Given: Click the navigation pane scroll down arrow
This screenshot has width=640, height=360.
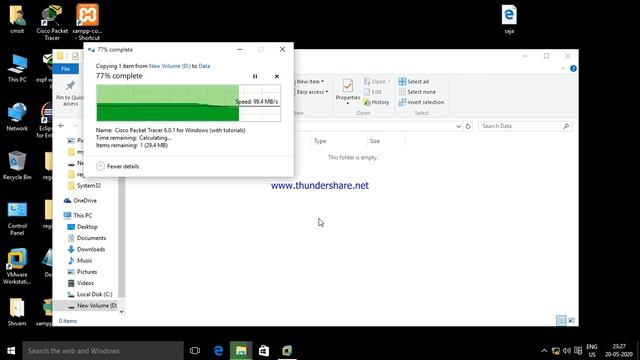Looking at the screenshot, I should click(x=121, y=312).
